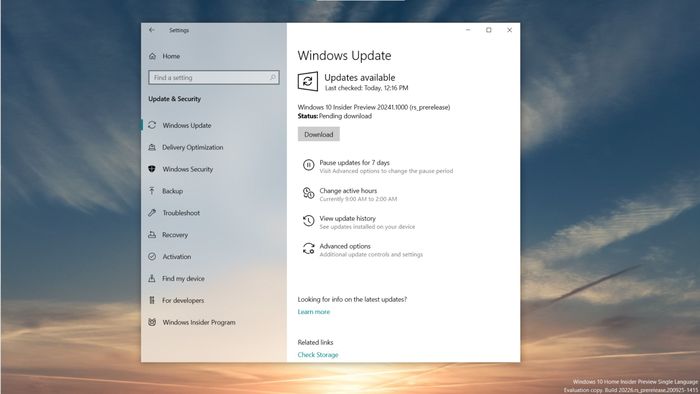Open the Recovery section

pyautogui.click(x=175, y=235)
